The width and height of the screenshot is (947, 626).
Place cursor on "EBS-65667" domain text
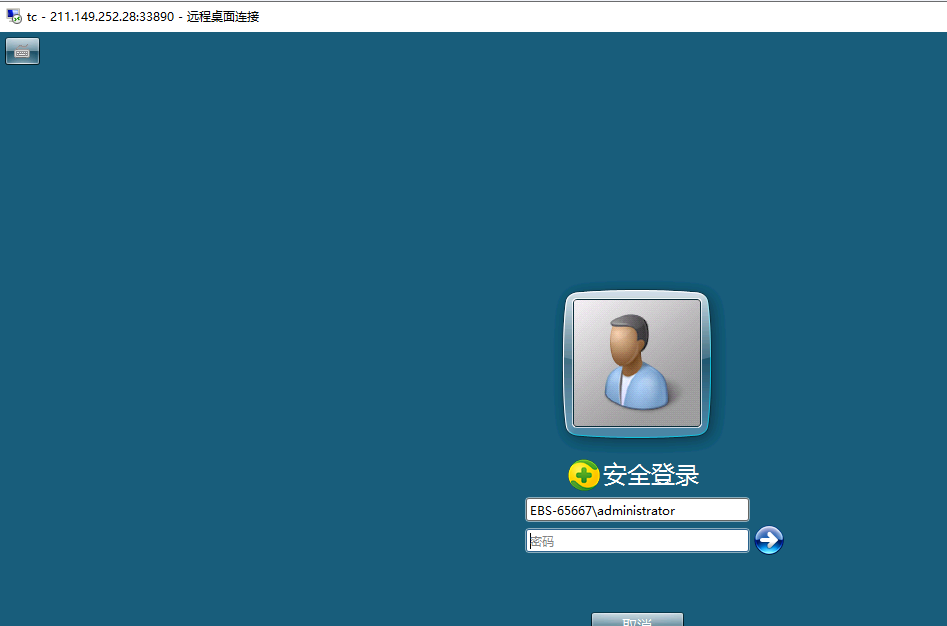coord(561,510)
